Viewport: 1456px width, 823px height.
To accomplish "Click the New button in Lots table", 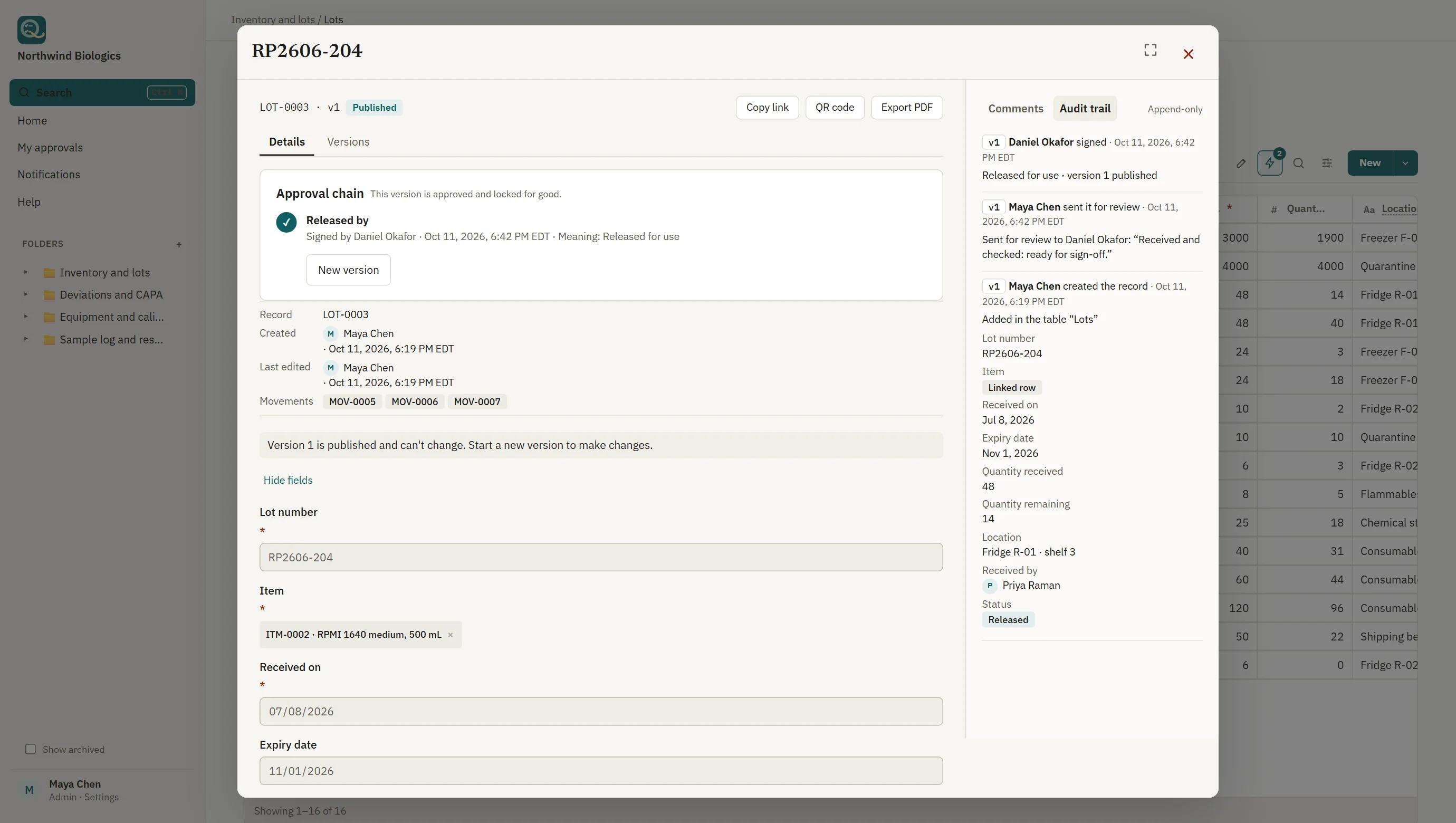I will 1370,163.
